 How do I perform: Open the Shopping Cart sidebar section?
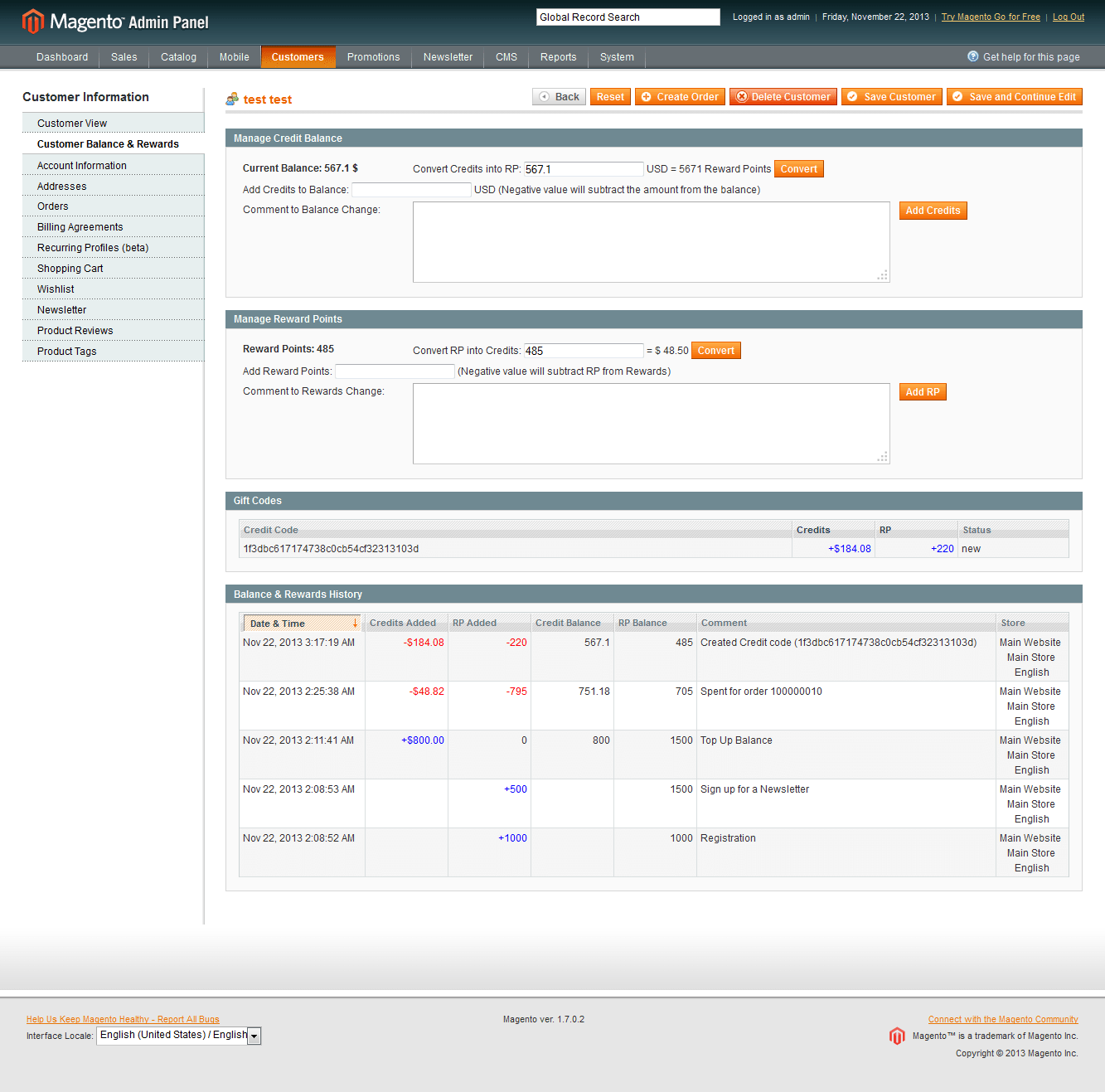[x=70, y=268]
